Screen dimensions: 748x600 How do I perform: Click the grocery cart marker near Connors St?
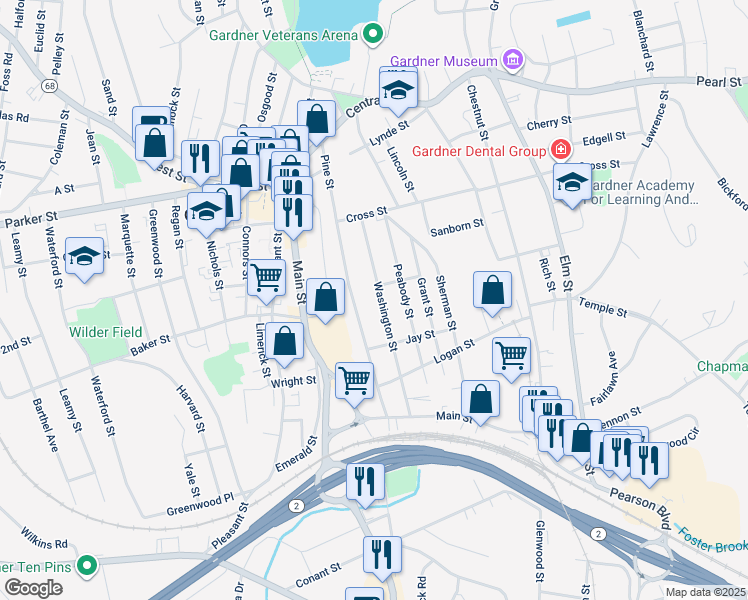click(266, 281)
